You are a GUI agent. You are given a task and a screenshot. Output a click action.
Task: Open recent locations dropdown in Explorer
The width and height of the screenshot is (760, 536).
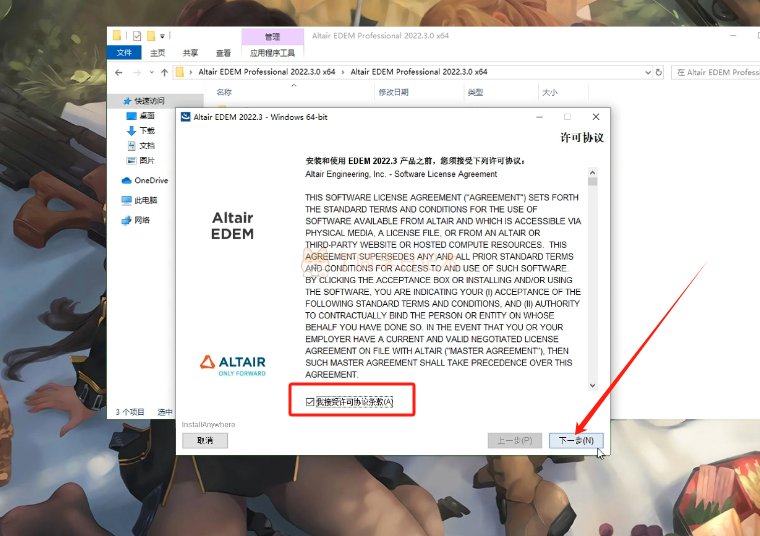[152, 72]
